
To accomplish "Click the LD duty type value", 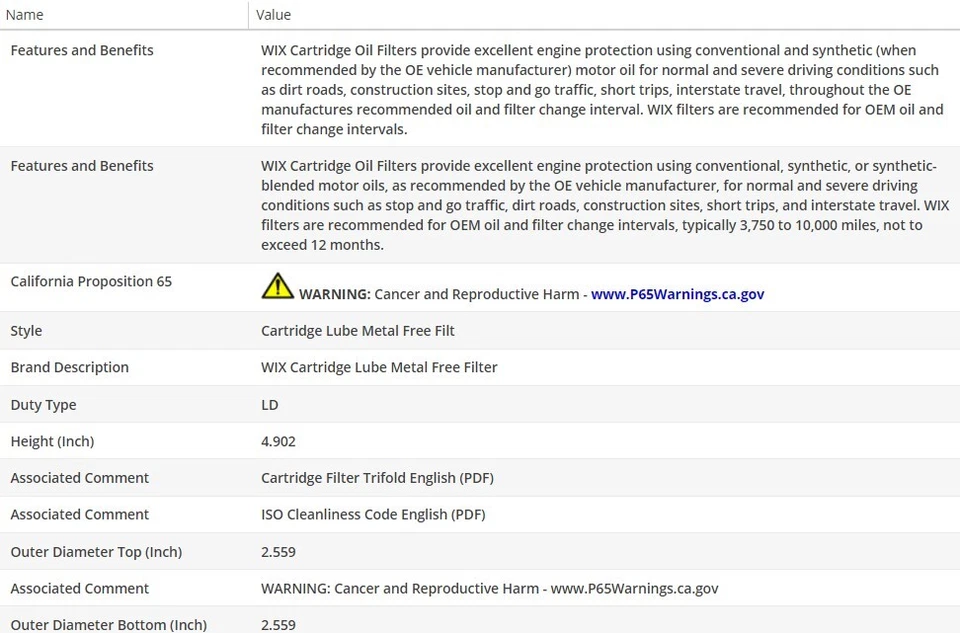I will click(x=270, y=405).
